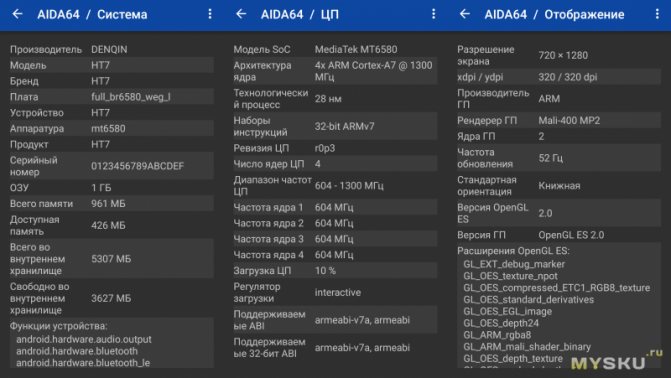
Task: Select the ОЗУ 1 ГБ row
Action: click(x=111, y=188)
